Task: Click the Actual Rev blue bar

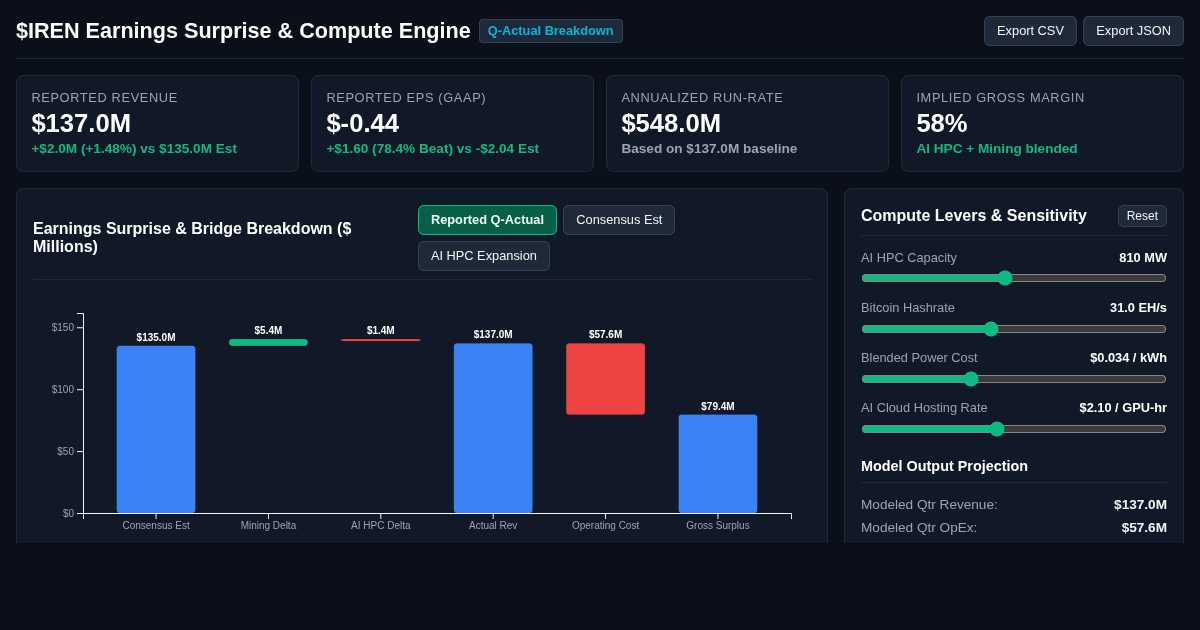Action: (x=493, y=428)
